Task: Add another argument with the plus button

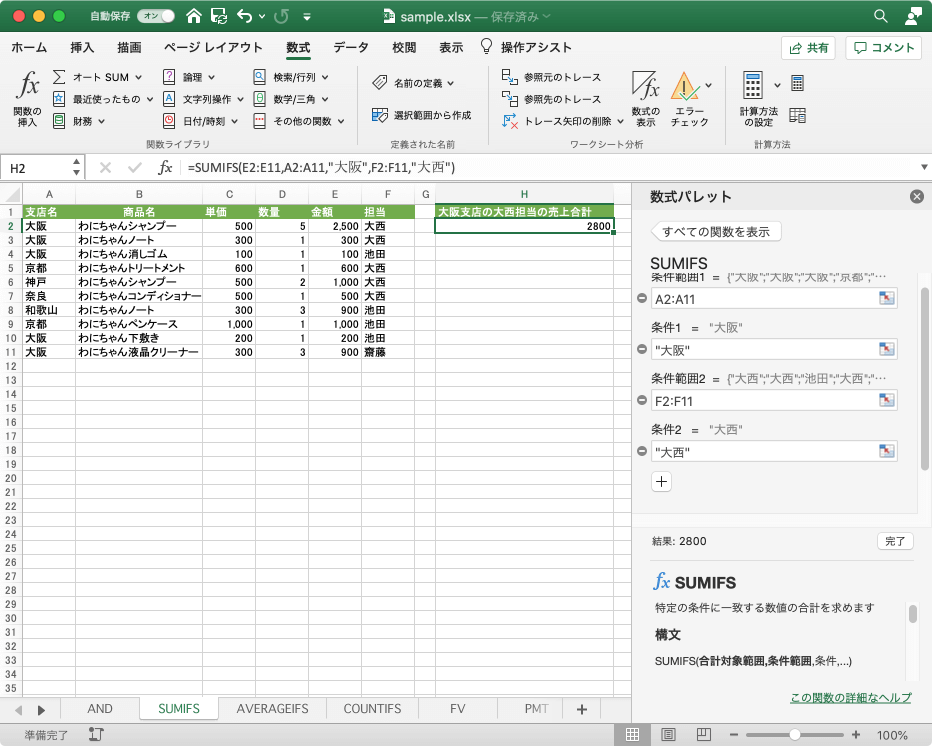Action: click(x=662, y=481)
